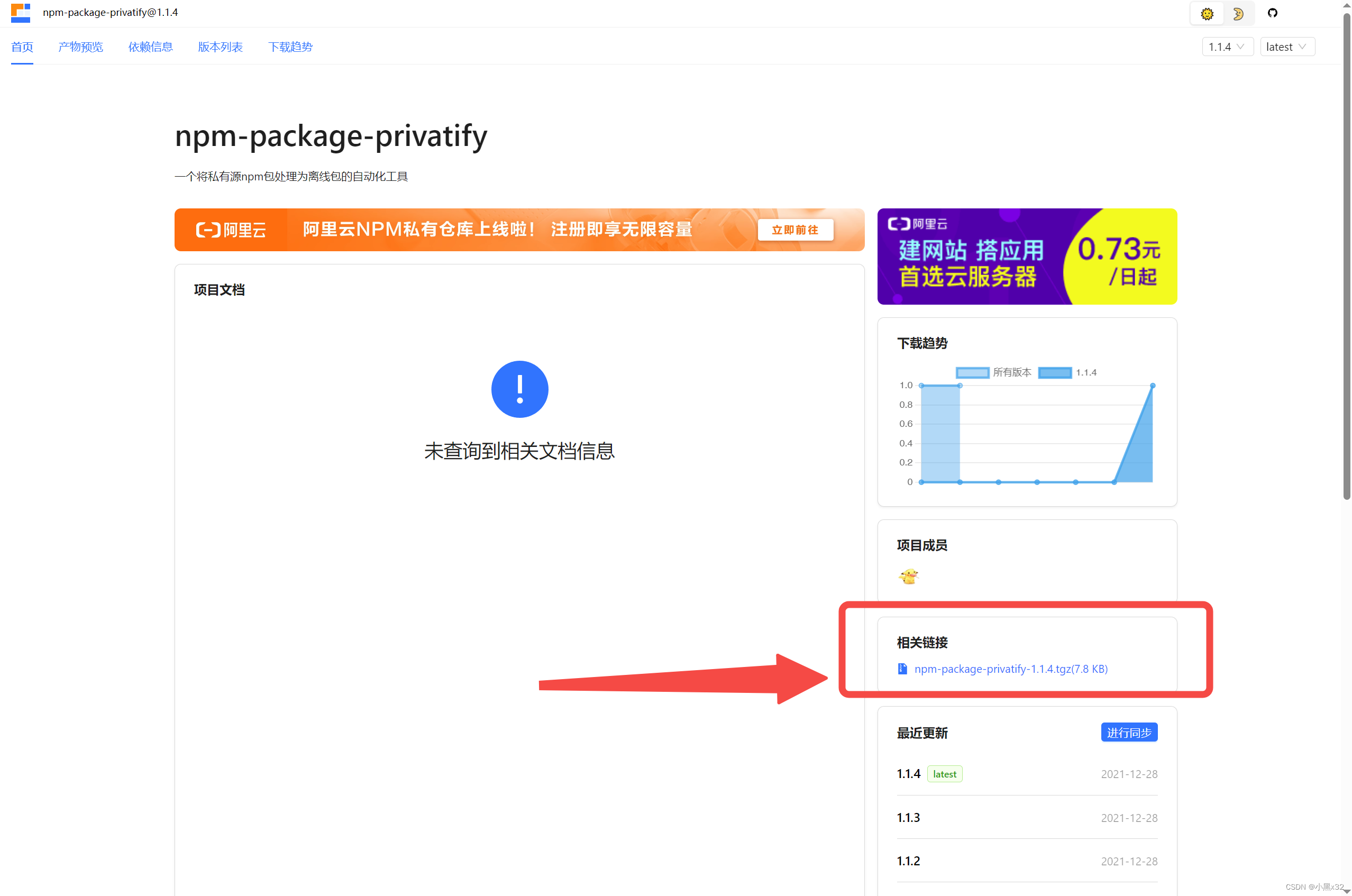Click the 项目文档 section heading
Image resolution: width=1352 pixels, height=896 pixels.
(x=220, y=290)
